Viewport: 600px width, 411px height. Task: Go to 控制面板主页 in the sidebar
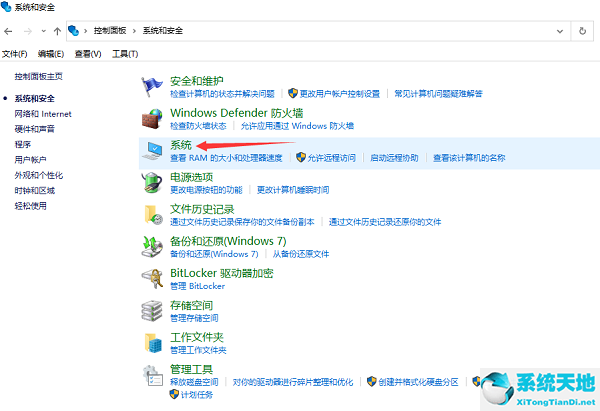click(x=39, y=77)
